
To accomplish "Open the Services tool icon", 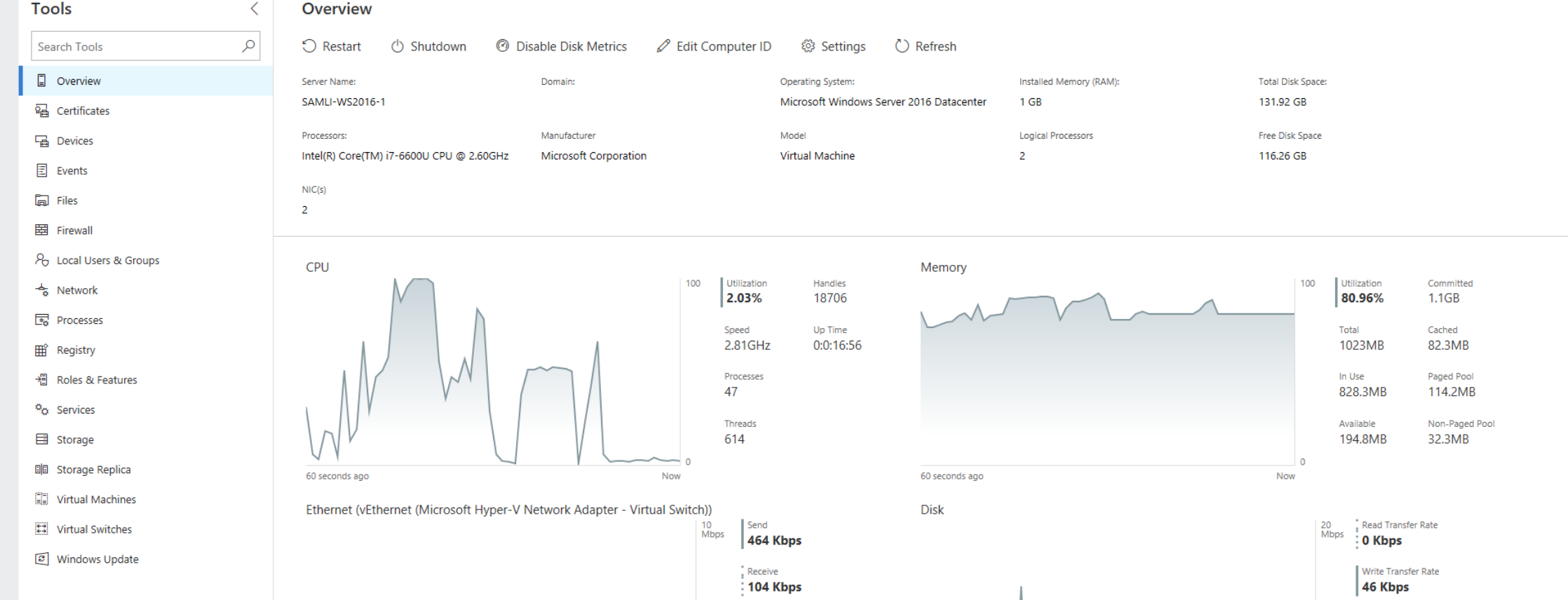I will coord(41,409).
